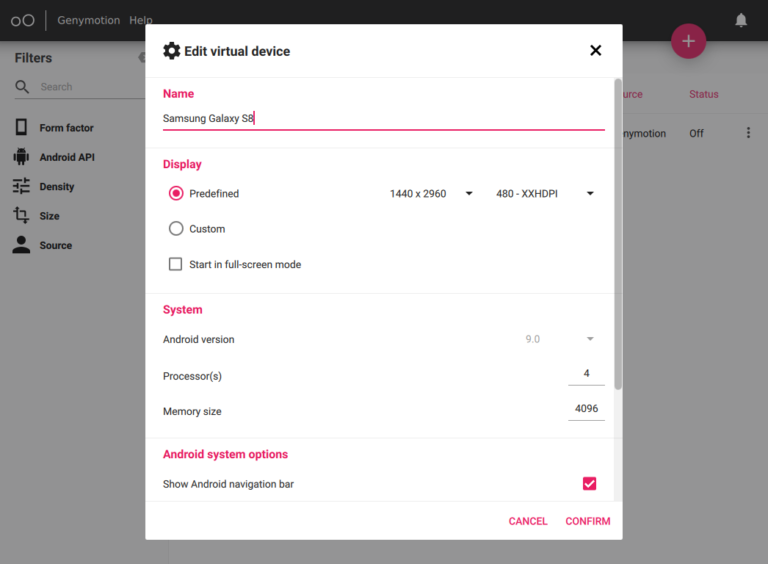The image size is (768, 564).
Task: Click the Size crop icon
Action: pos(21,216)
